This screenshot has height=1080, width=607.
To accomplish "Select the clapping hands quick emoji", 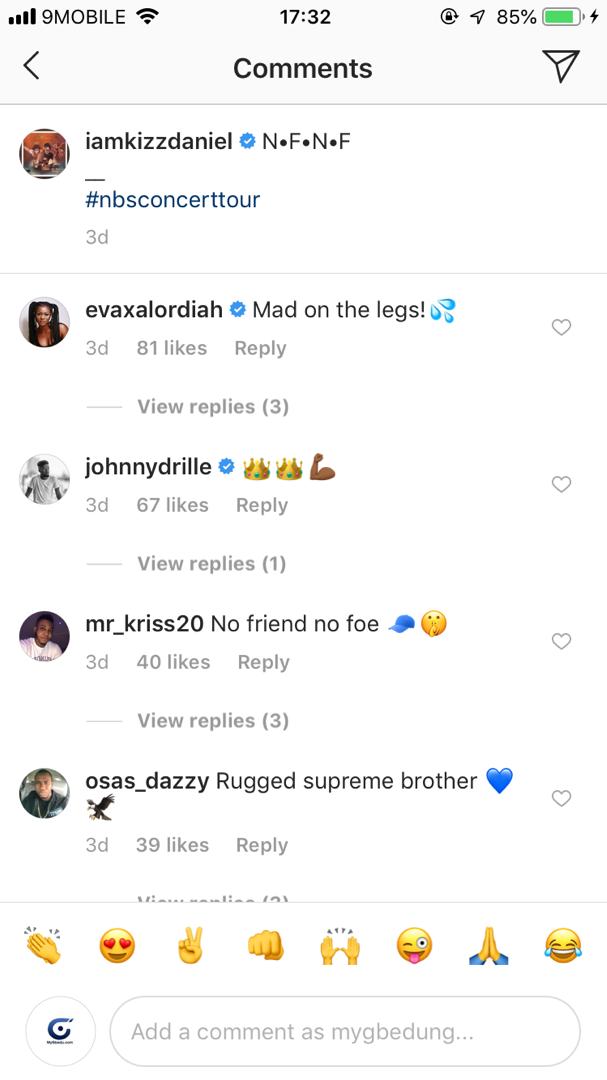I will pyautogui.click(x=41, y=944).
